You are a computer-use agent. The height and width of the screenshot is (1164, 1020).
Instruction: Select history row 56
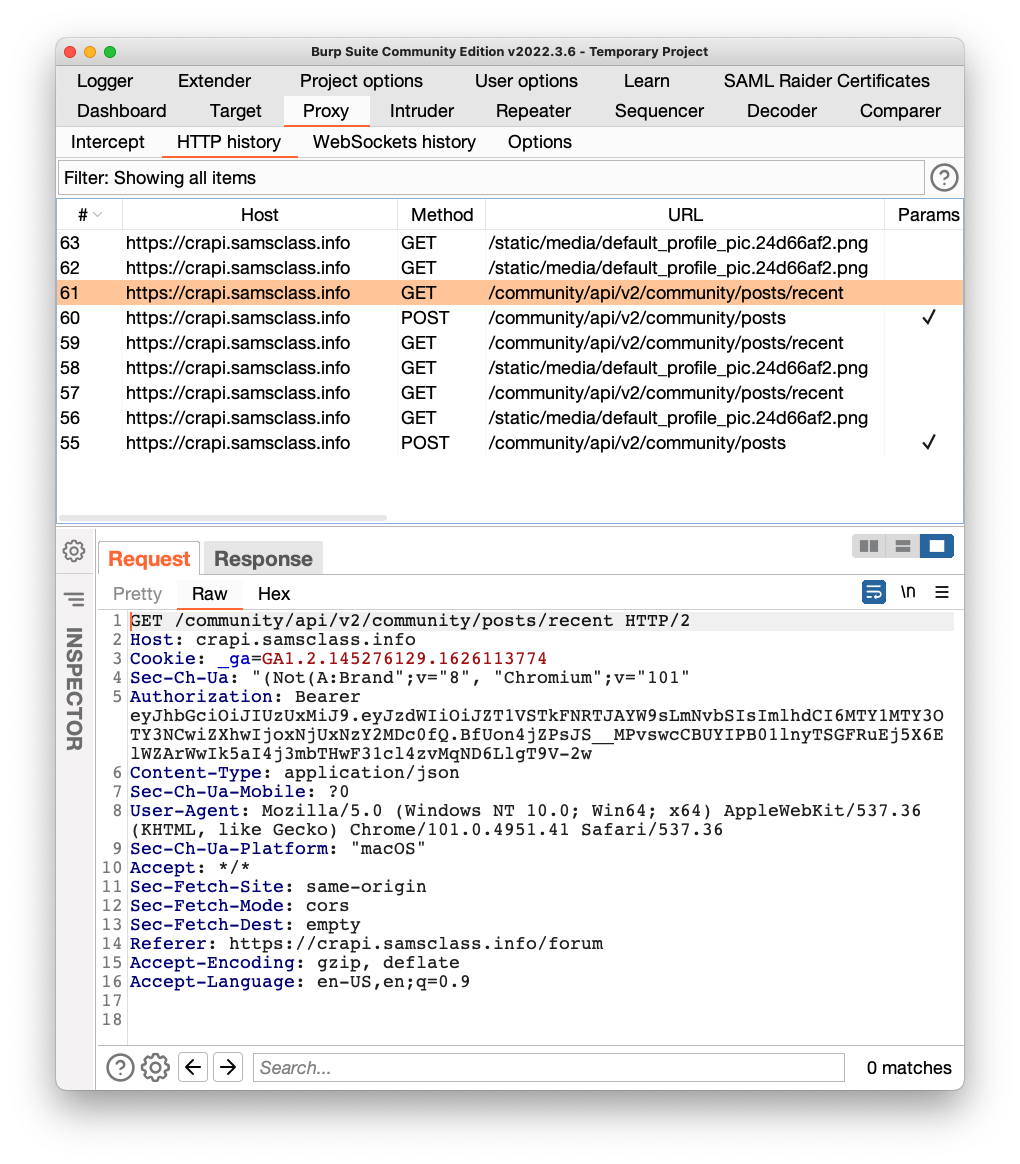point(510,418)
